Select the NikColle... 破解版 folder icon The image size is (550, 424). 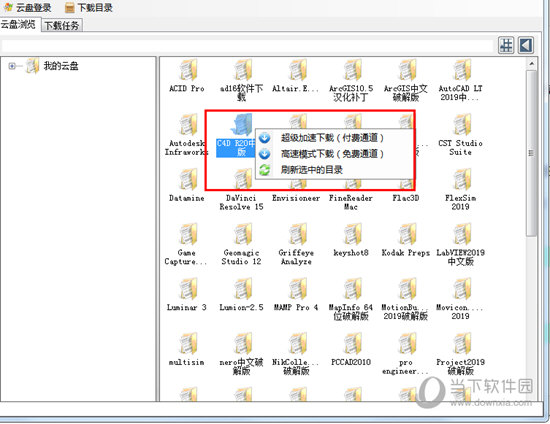tap(298, 343)
